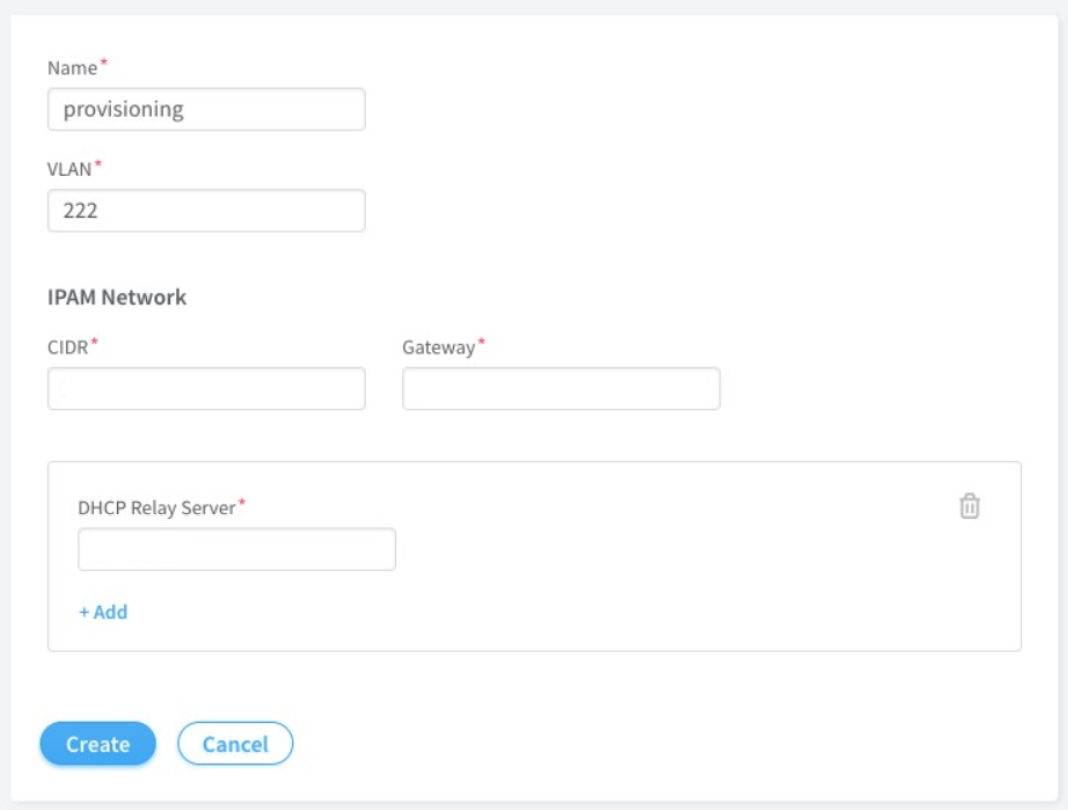Click the VLAN field label
This screenshot has width=1068, height=810.
coord(69,169)
